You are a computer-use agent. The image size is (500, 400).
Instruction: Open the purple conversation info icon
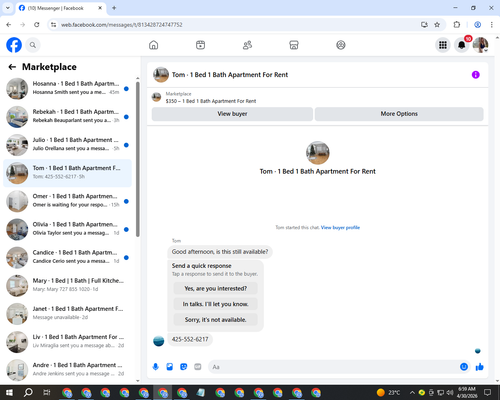(x=476, y=75)
